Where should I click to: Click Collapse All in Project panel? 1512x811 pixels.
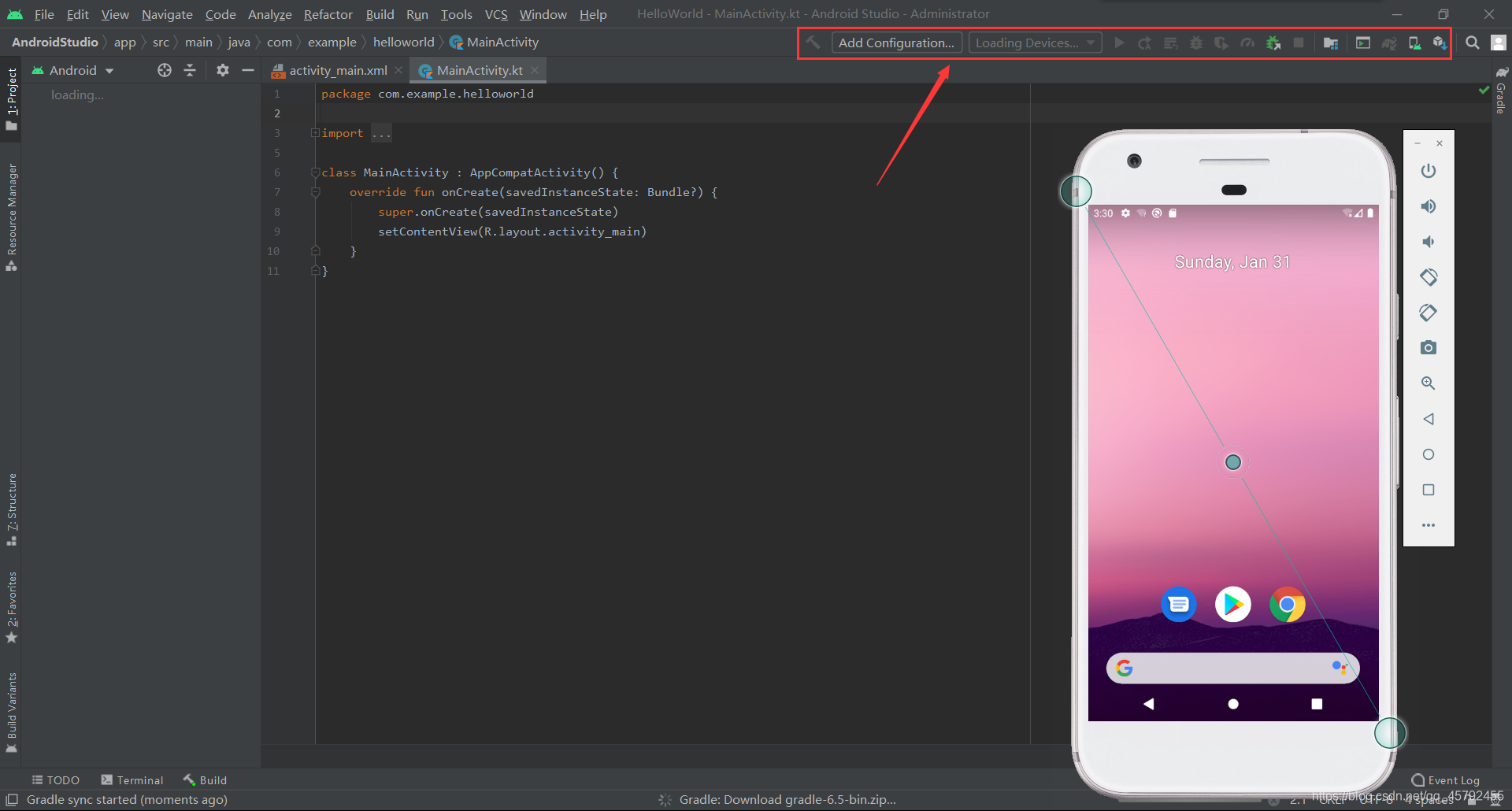coord(190,70)
